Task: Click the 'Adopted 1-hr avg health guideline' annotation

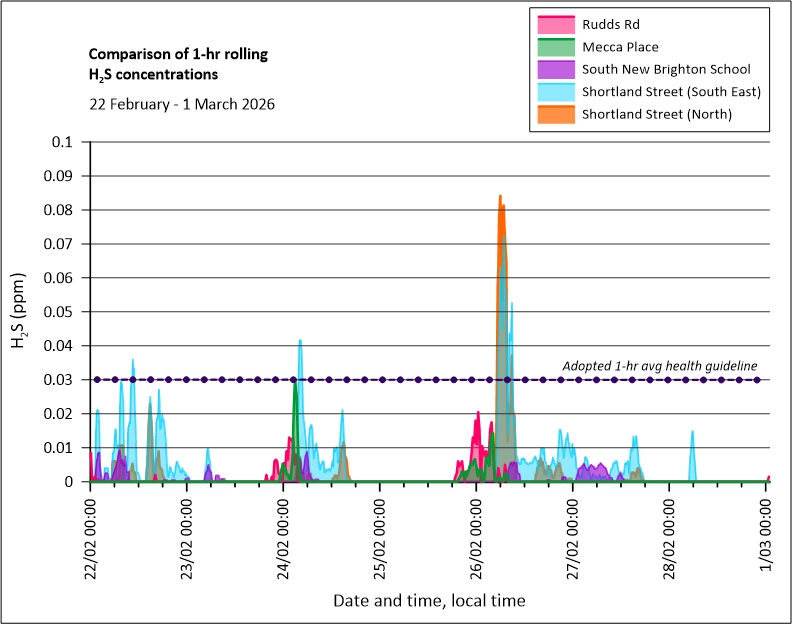Action: 660,365
